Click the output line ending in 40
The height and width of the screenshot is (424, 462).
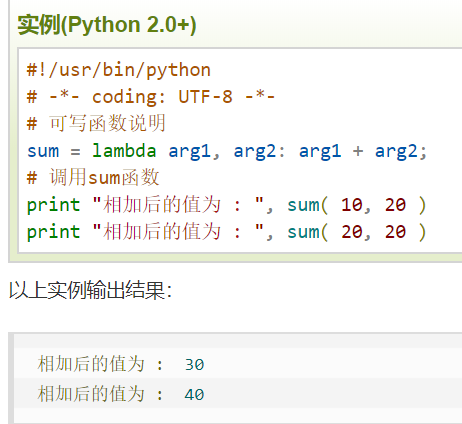pos(121,394)
